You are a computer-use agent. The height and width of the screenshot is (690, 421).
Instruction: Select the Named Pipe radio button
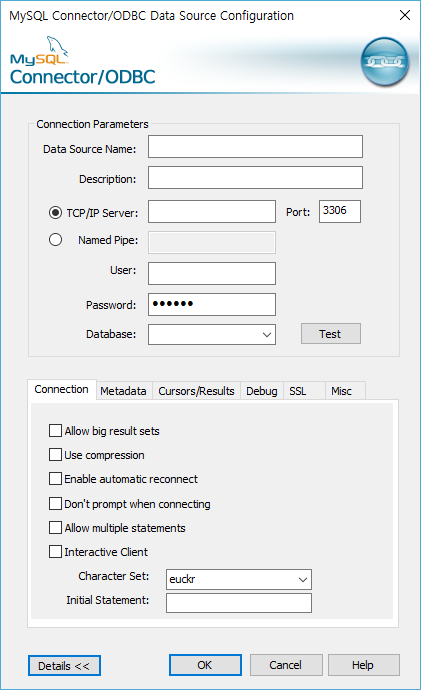point(55,240)
